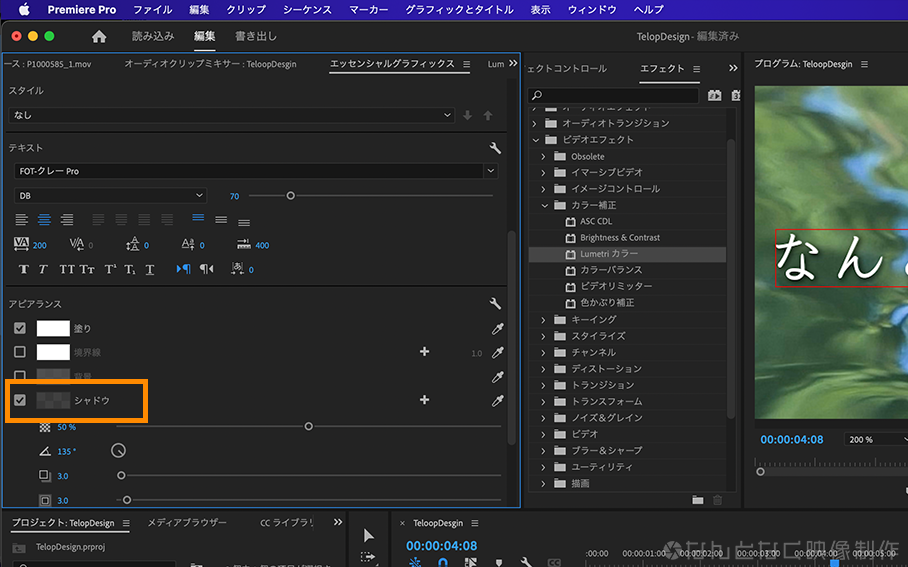Open the style dropdown showing なし

pyautogui.click(x=231, y=115)
